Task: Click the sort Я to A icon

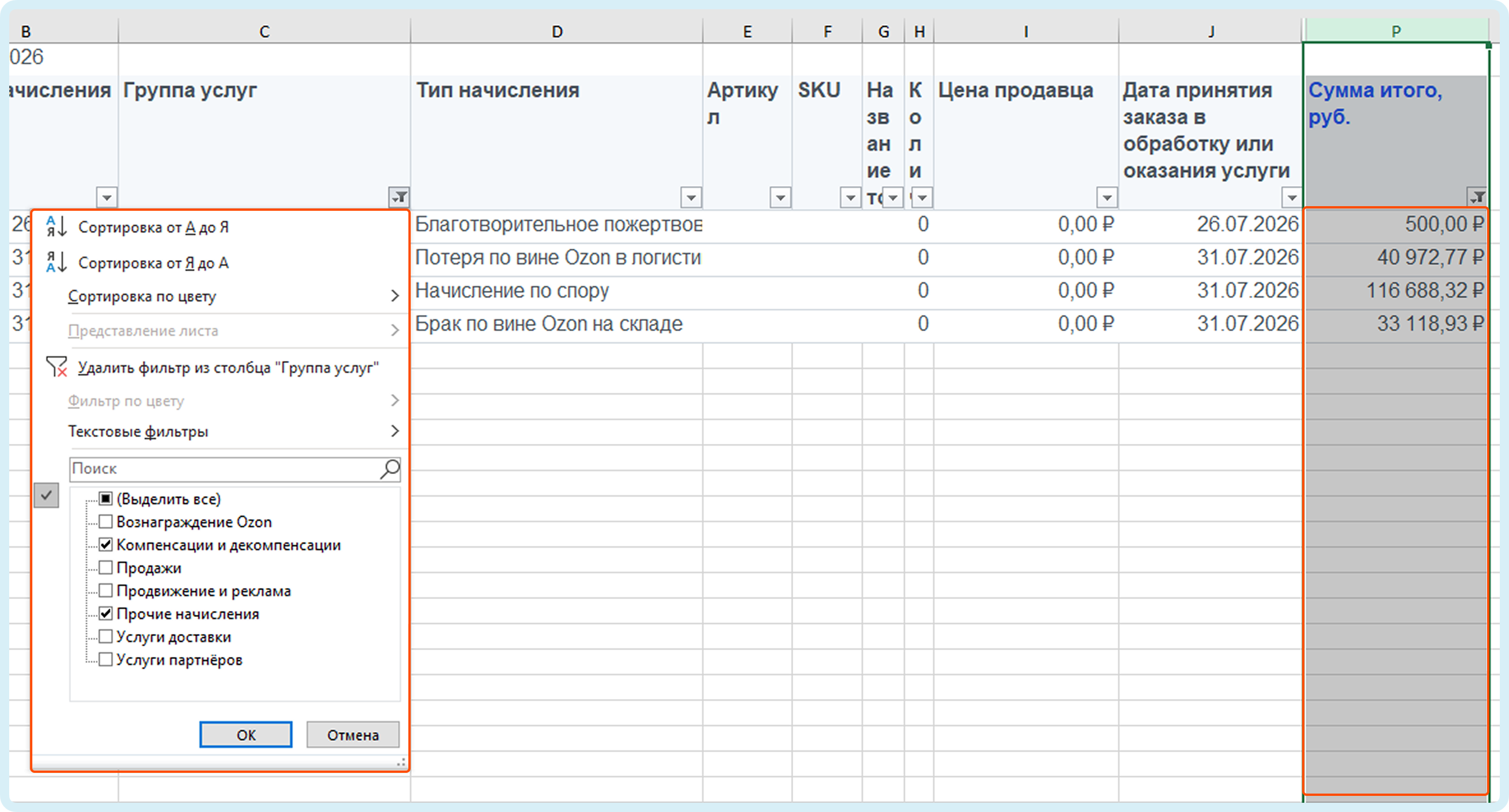Action: click(57, 263)
